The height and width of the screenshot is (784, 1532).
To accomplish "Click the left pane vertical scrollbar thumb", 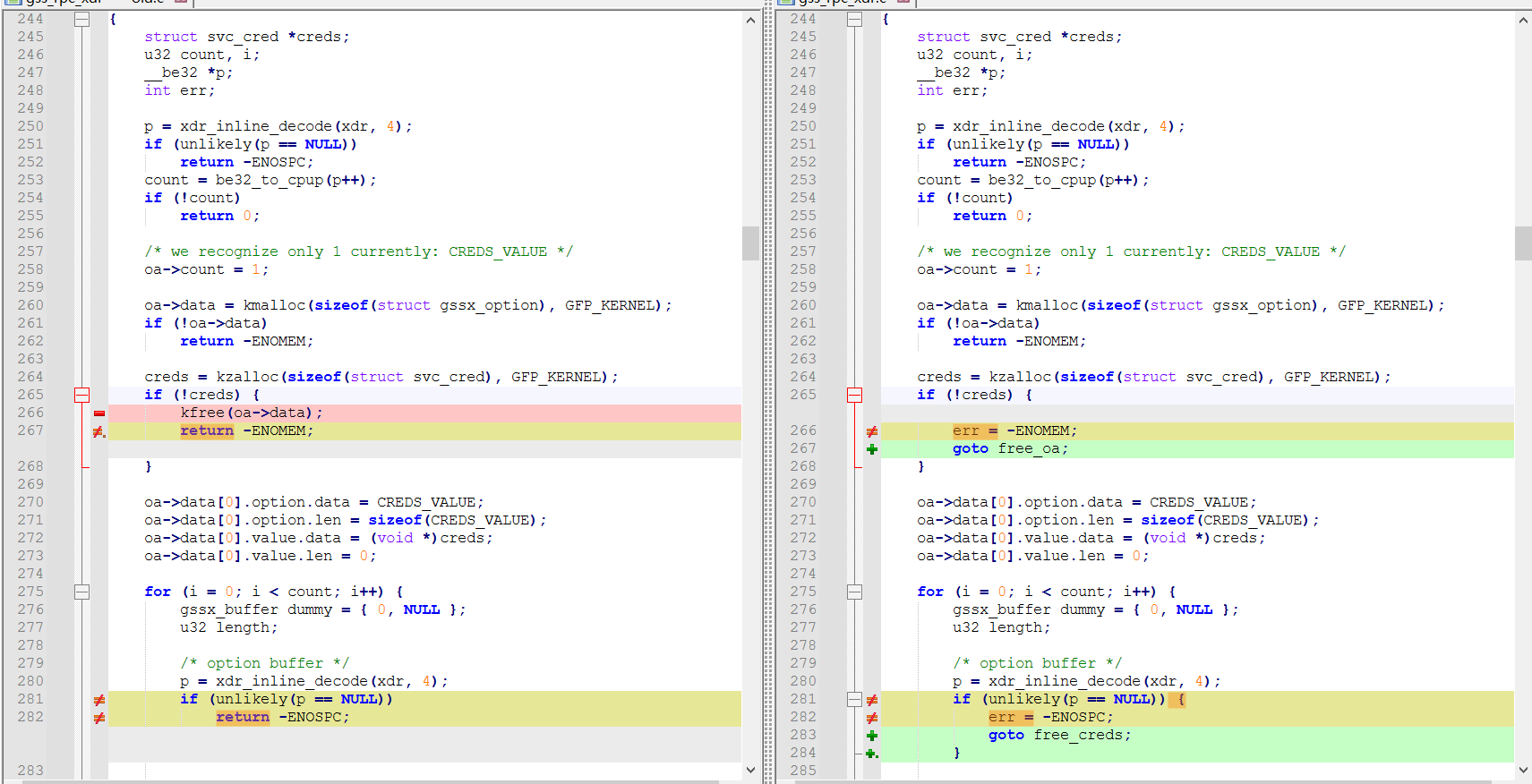I will [750, 243].
